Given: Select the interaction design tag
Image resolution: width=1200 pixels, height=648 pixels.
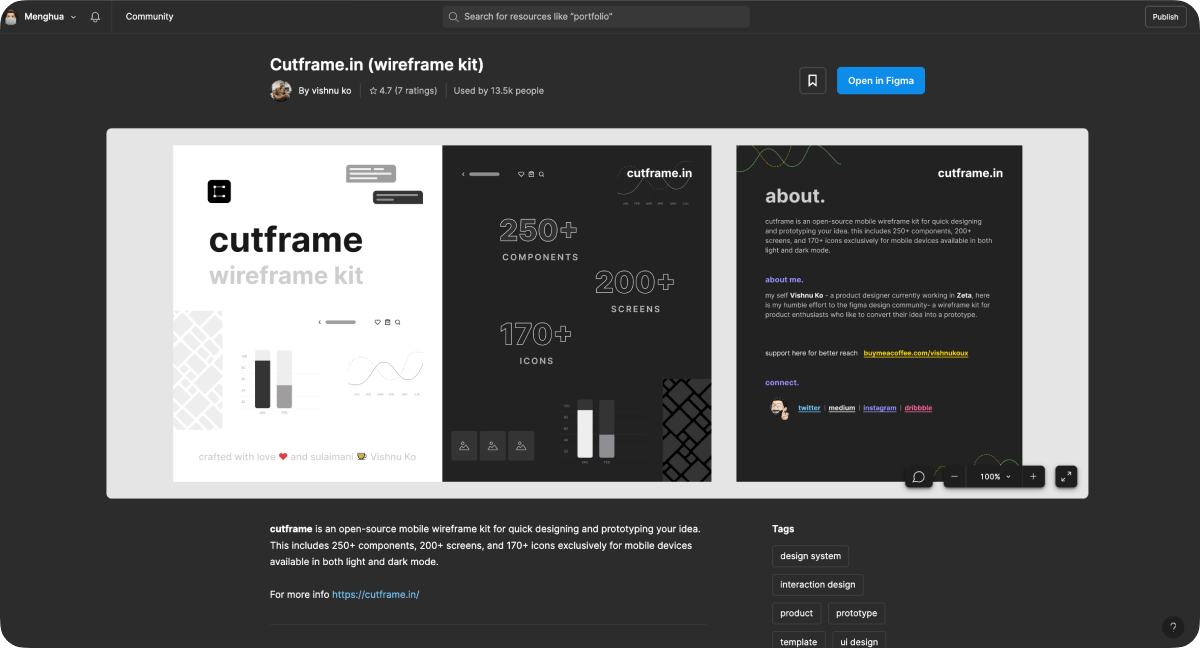Looking at the screenshot, I should pos(817,585).
